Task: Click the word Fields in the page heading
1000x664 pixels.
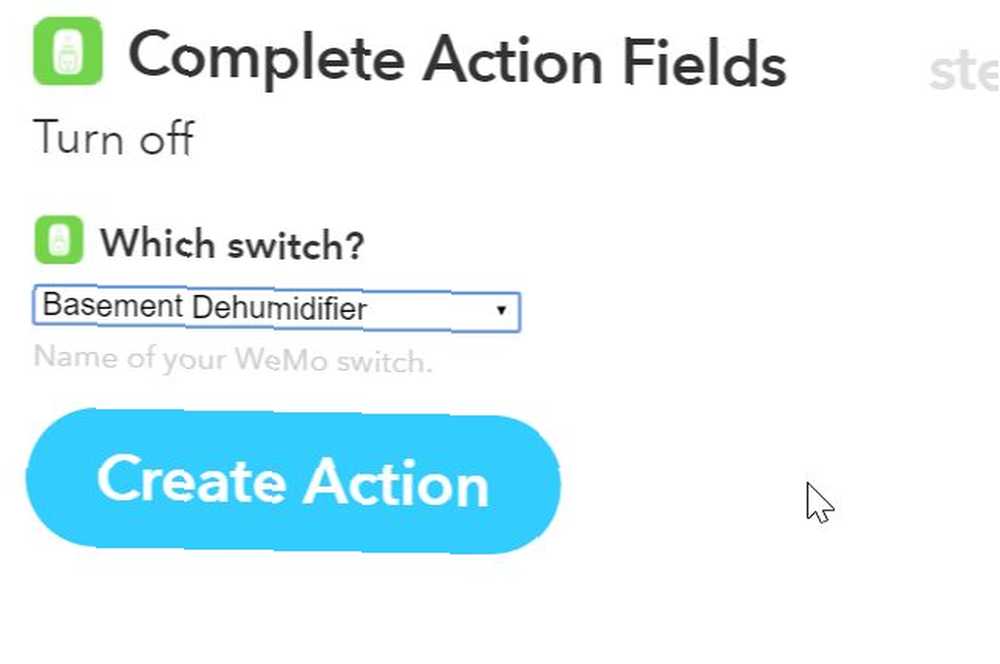Action: coord(704,62)
